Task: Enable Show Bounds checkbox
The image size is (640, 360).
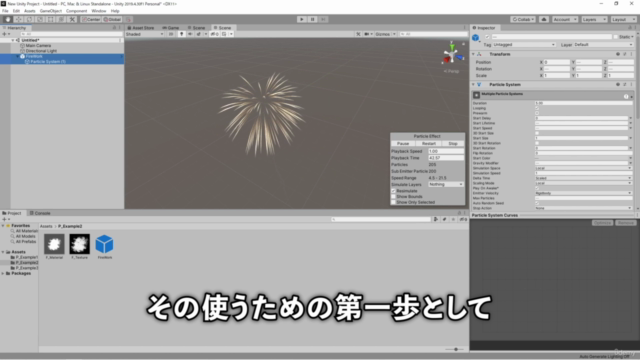Action: click(393, 197)
